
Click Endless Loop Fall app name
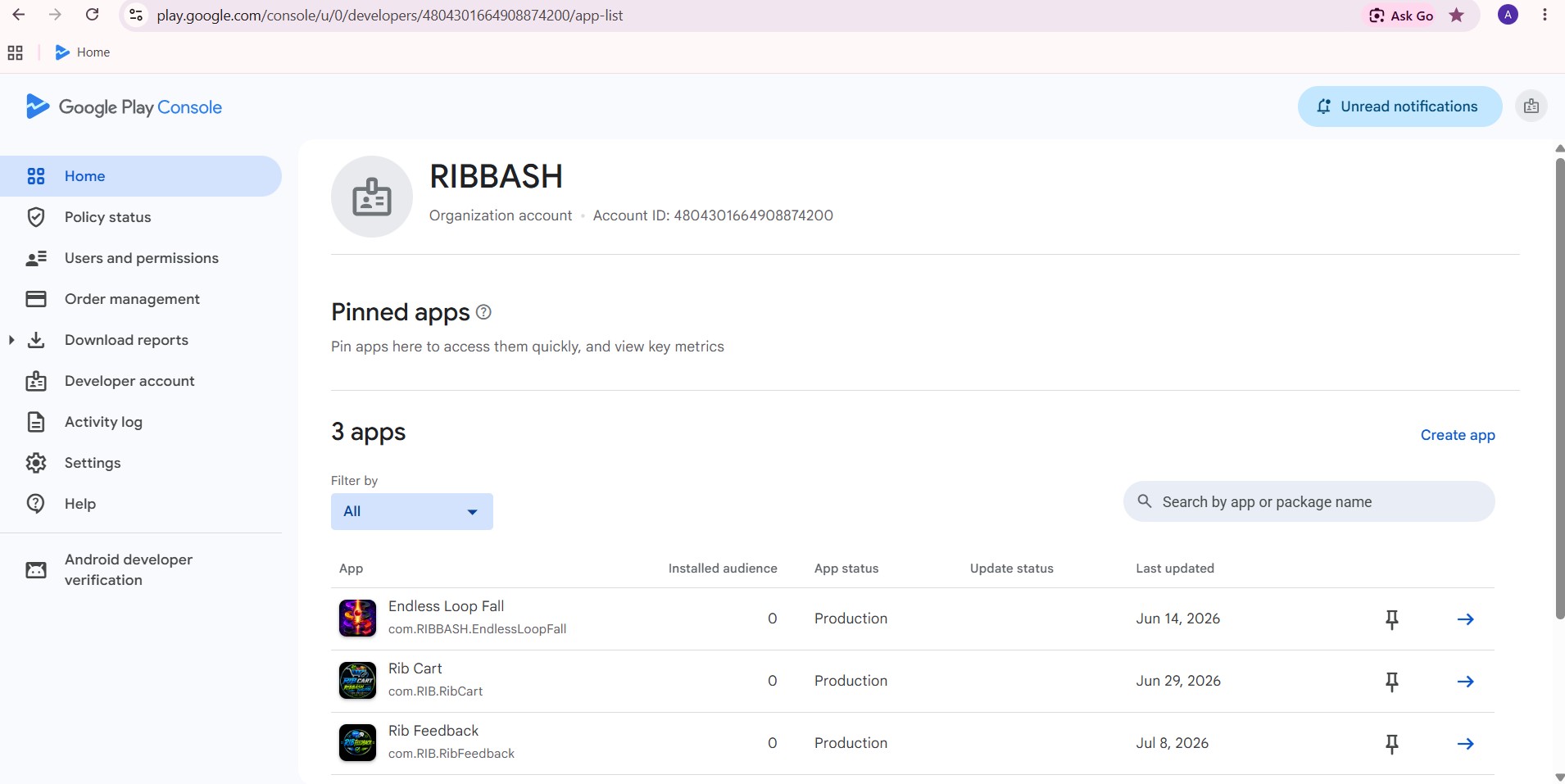pos(446,606)
